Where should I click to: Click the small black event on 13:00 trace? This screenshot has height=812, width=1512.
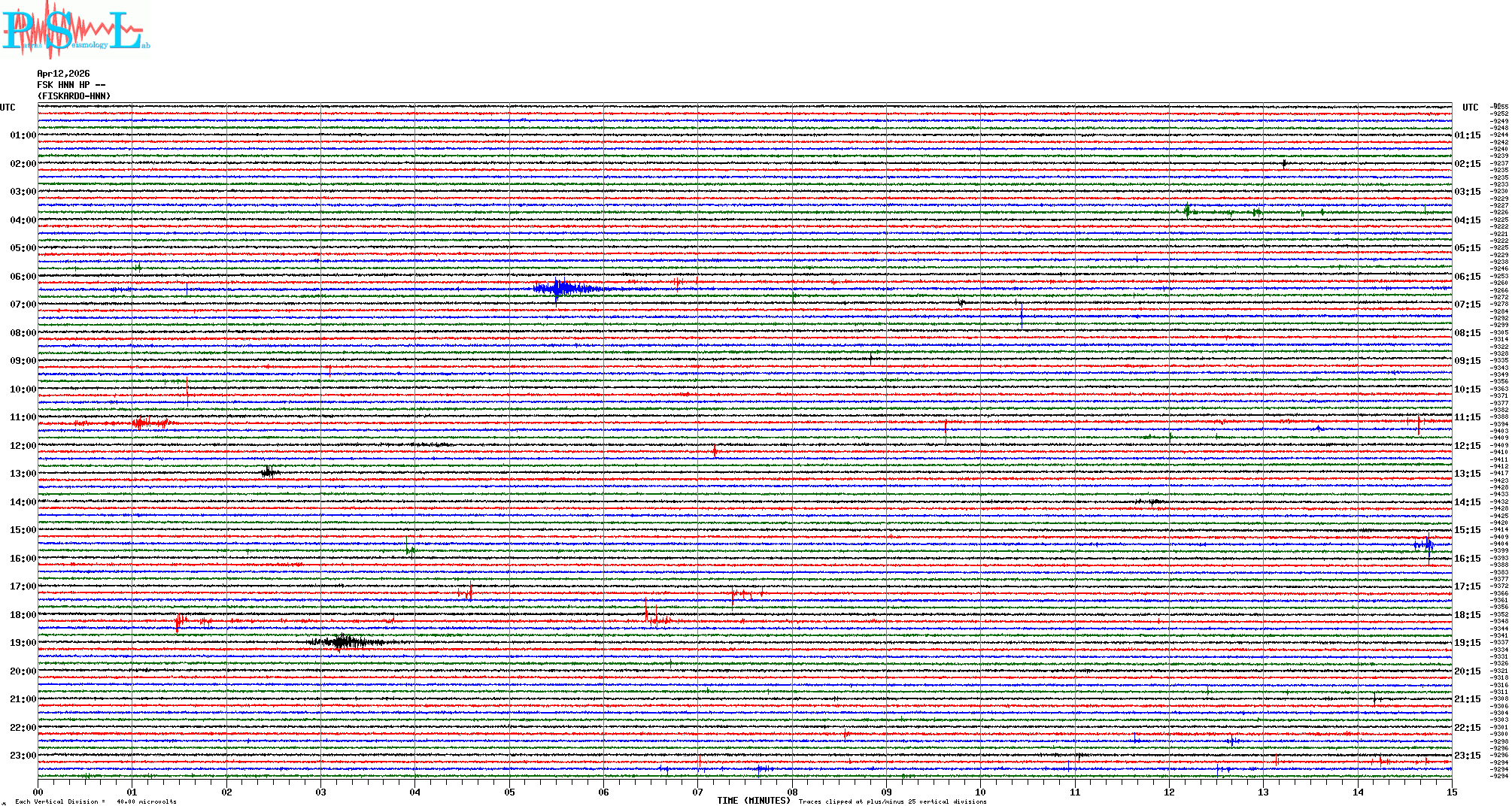point(269,472)
